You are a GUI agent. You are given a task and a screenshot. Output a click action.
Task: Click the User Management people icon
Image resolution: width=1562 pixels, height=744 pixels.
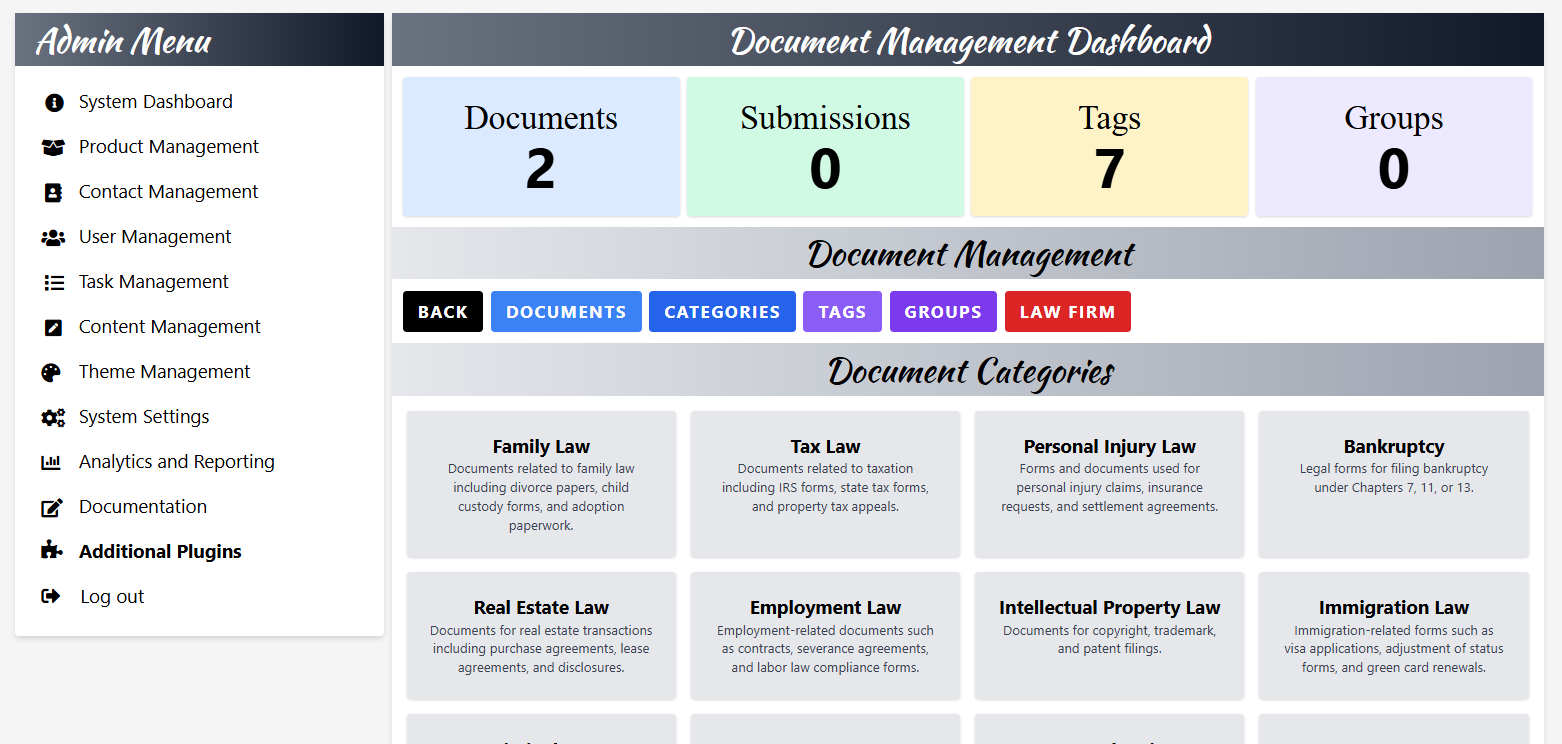tap(53, 237)
